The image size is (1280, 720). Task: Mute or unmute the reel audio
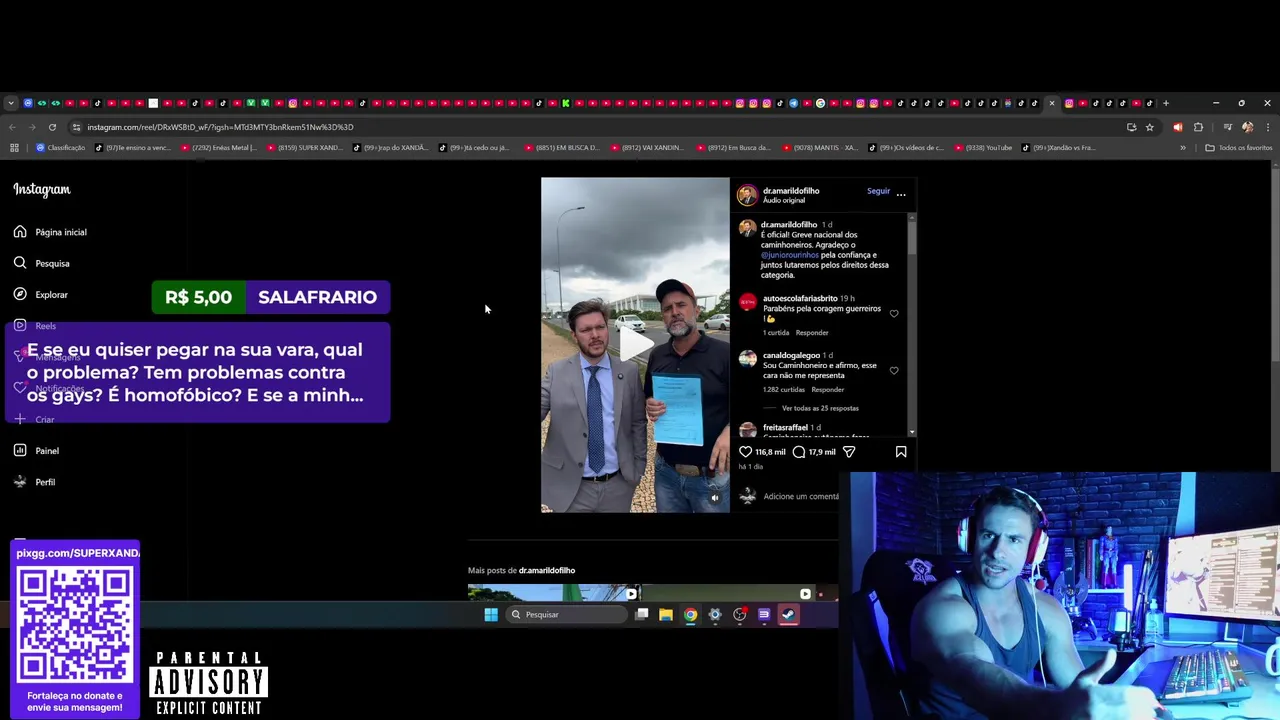click(714, 498)
